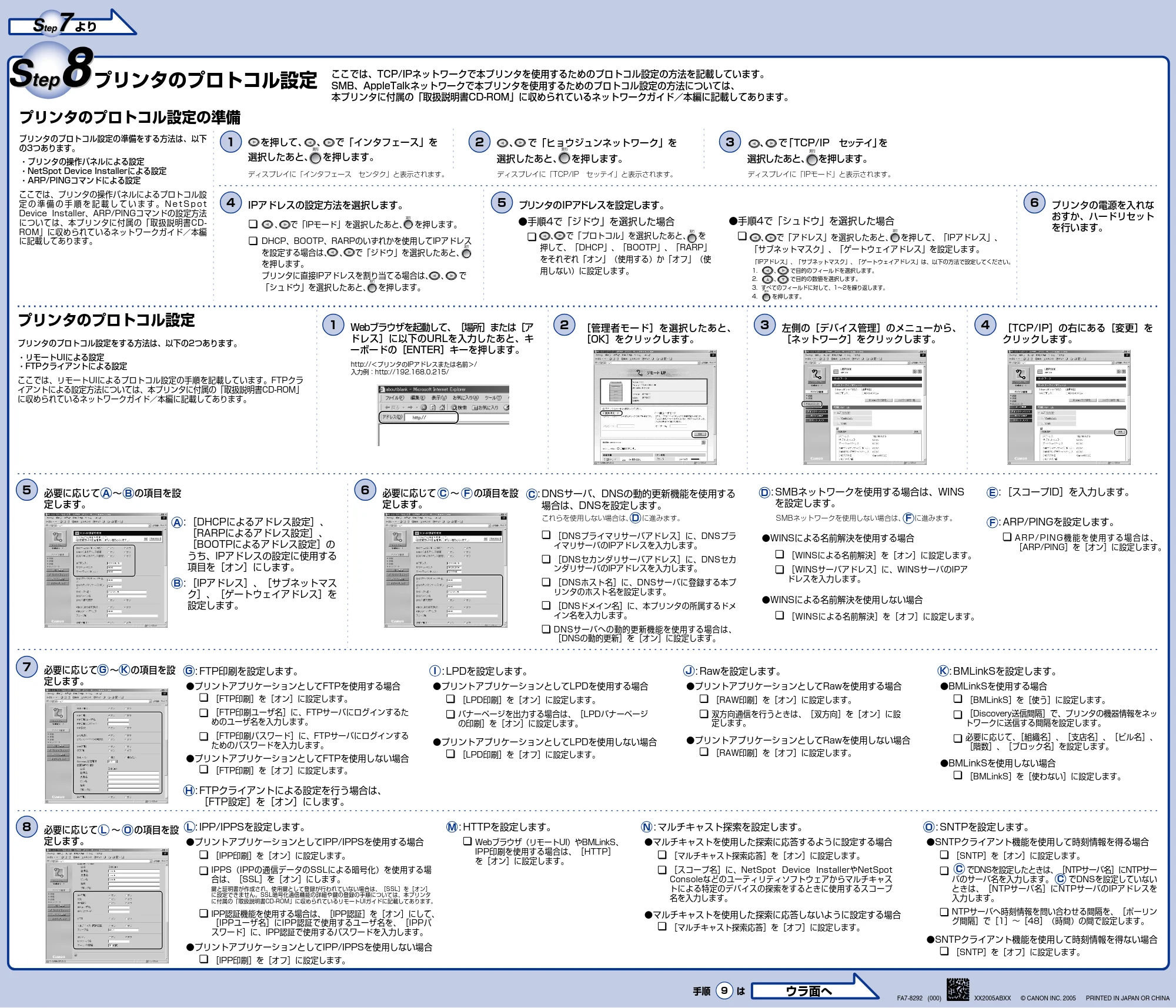Tick the checkbox for [DNSプライマリサーバアドレス]
Screen dimensions: 1176x1008
click(x=546, y=535)
